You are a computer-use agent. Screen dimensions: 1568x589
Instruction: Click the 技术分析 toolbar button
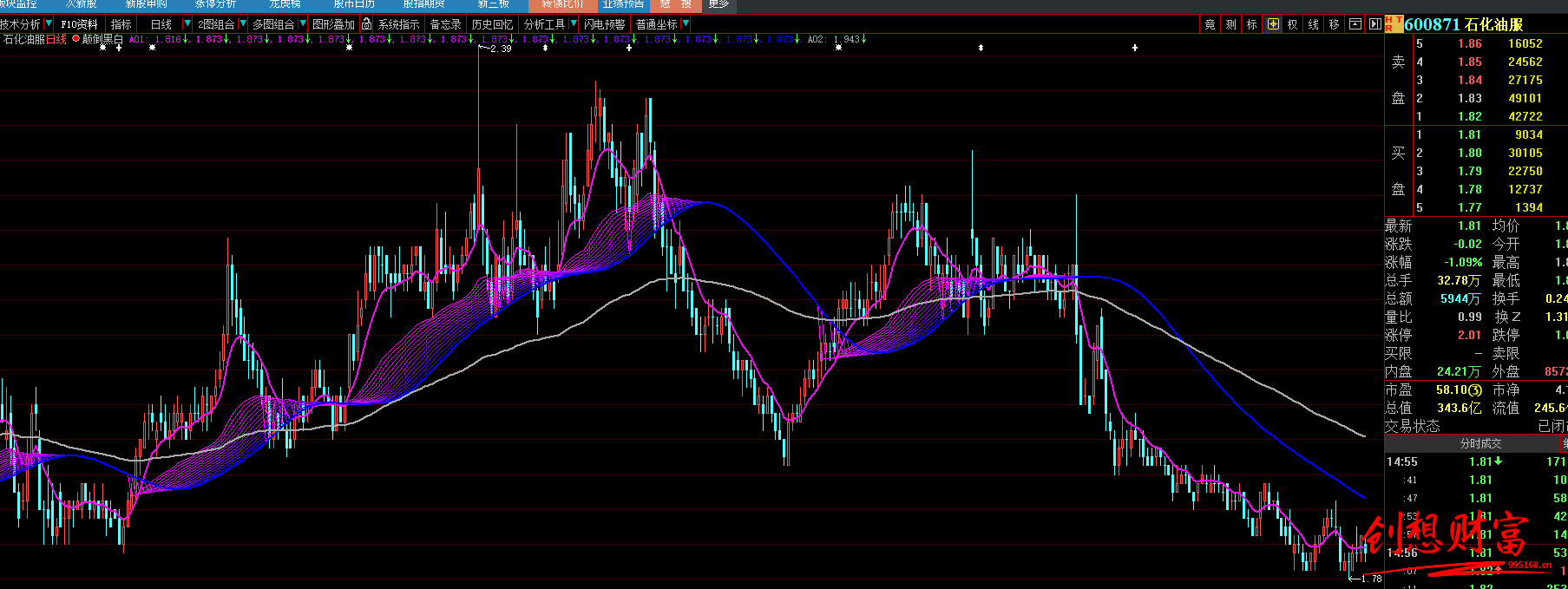(x=20, y=24)
